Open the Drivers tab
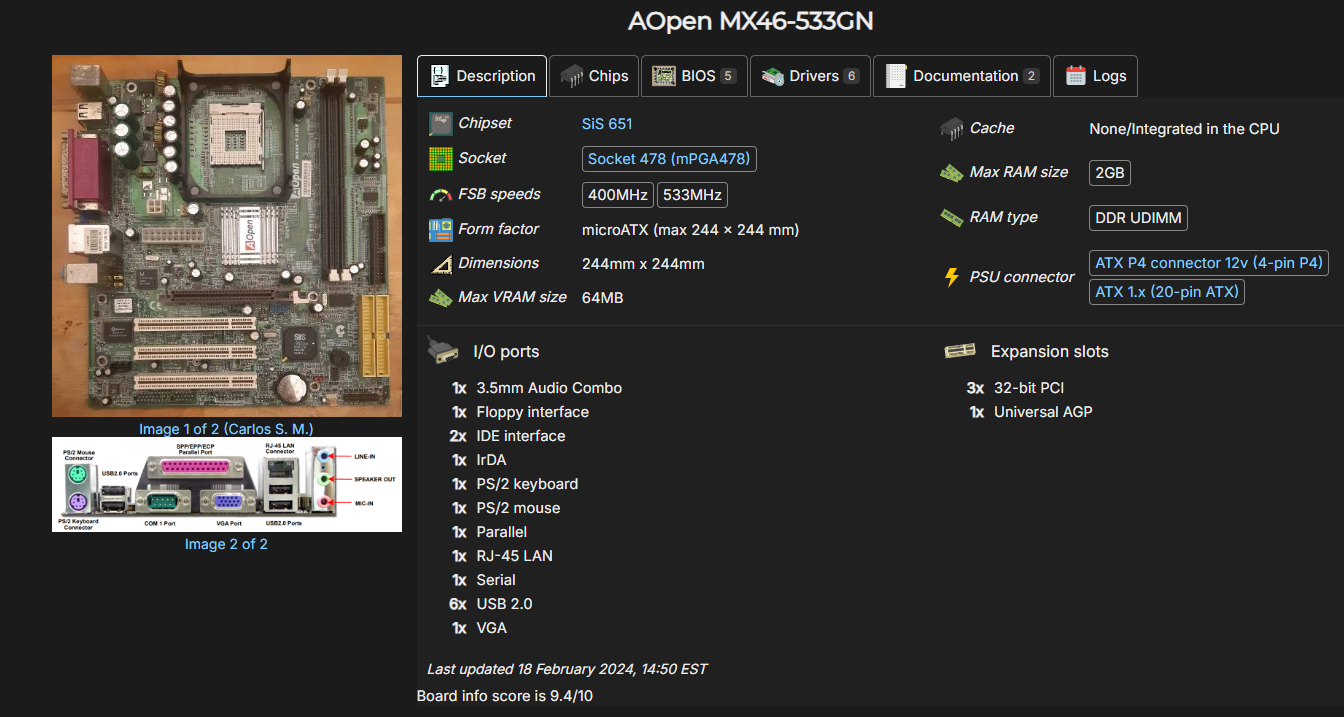This screenshot has height=717, width=1344. (x=810, y=76)
